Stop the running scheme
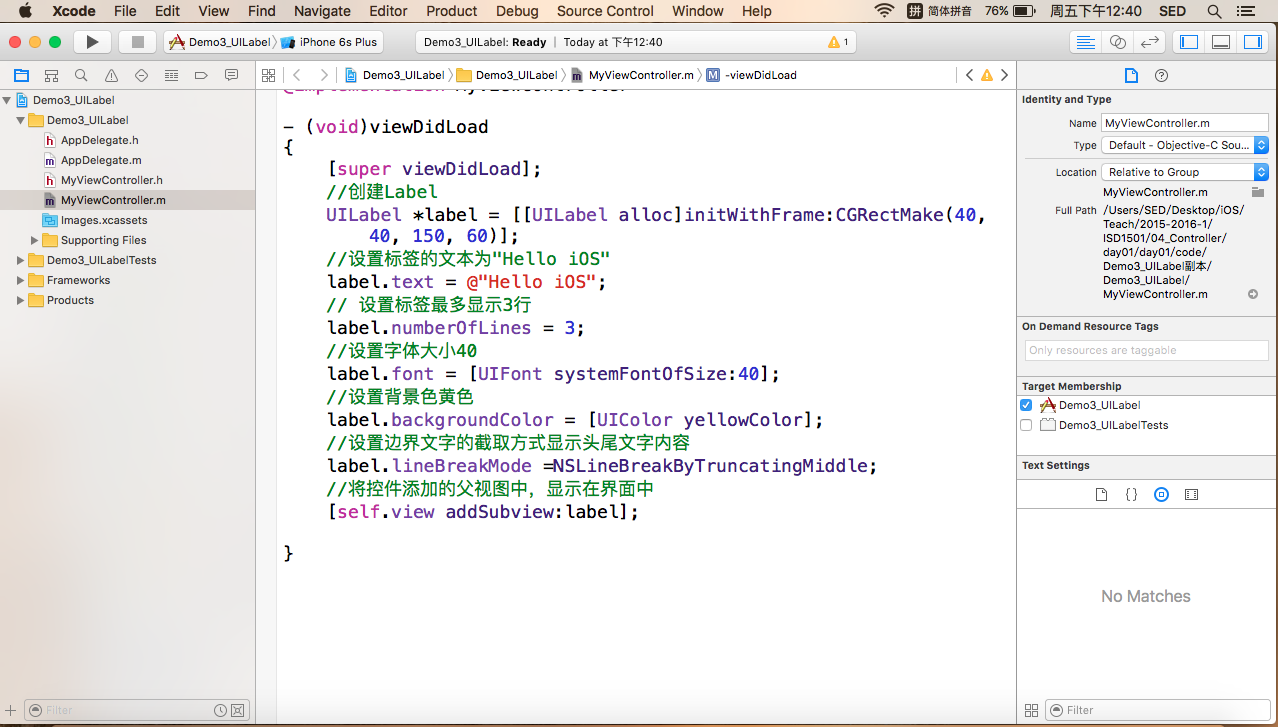The height and width of the screenshot is (727, 1278). click(x=138, y=42)
